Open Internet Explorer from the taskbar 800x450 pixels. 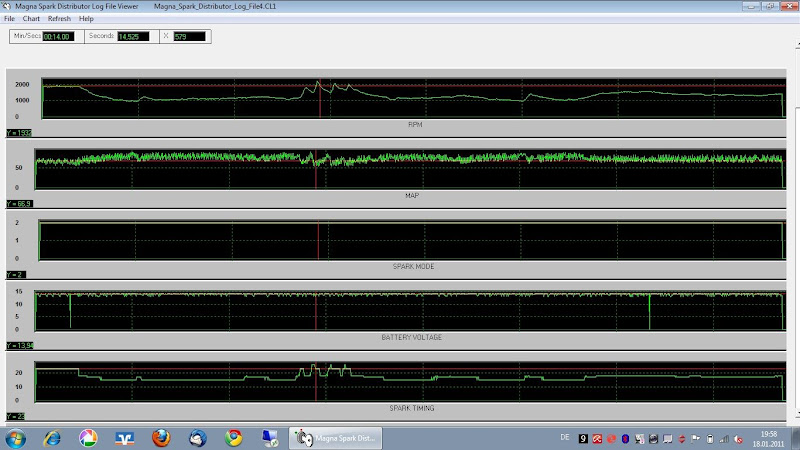tap(51, 438)
